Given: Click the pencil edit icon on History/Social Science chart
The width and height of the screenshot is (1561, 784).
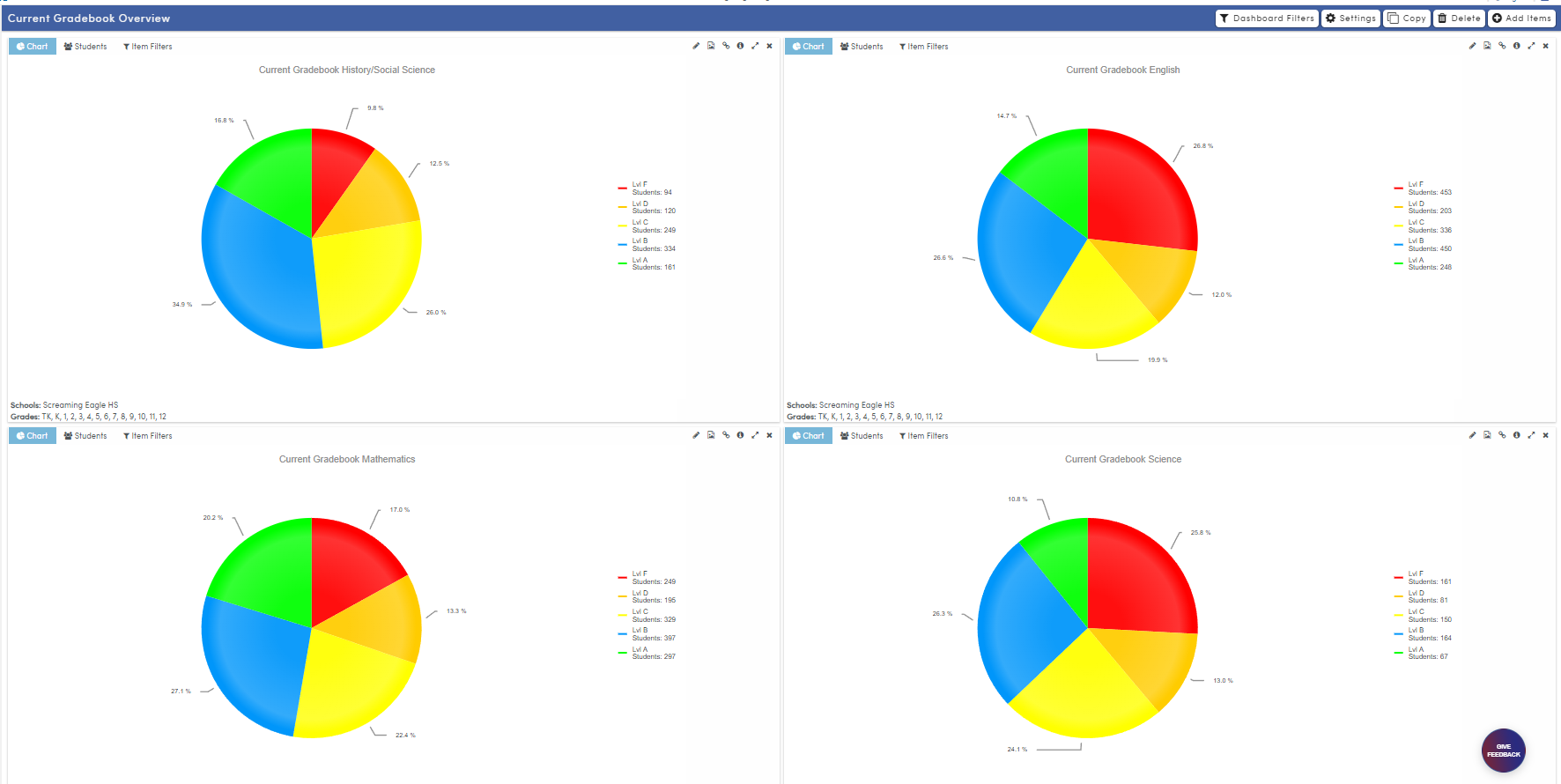Looking at the screenshot, I should click(x=696, y=46).
